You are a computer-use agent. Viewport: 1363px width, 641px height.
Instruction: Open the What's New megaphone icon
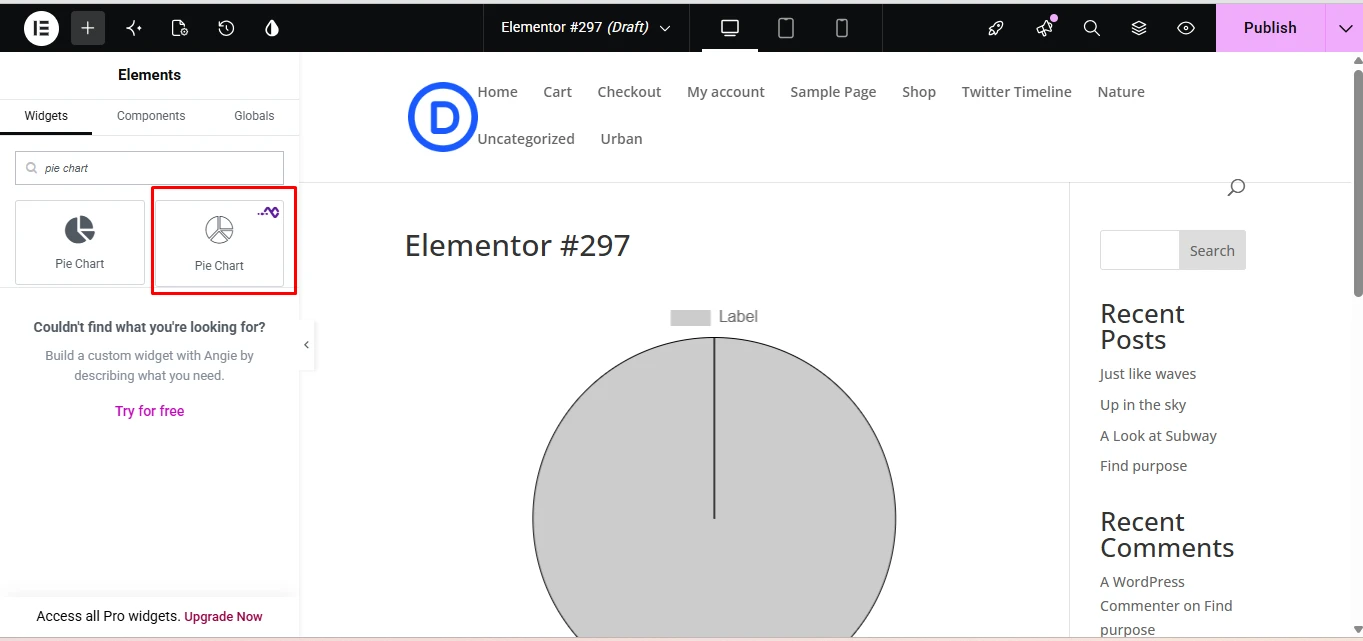pos(1044,28)
